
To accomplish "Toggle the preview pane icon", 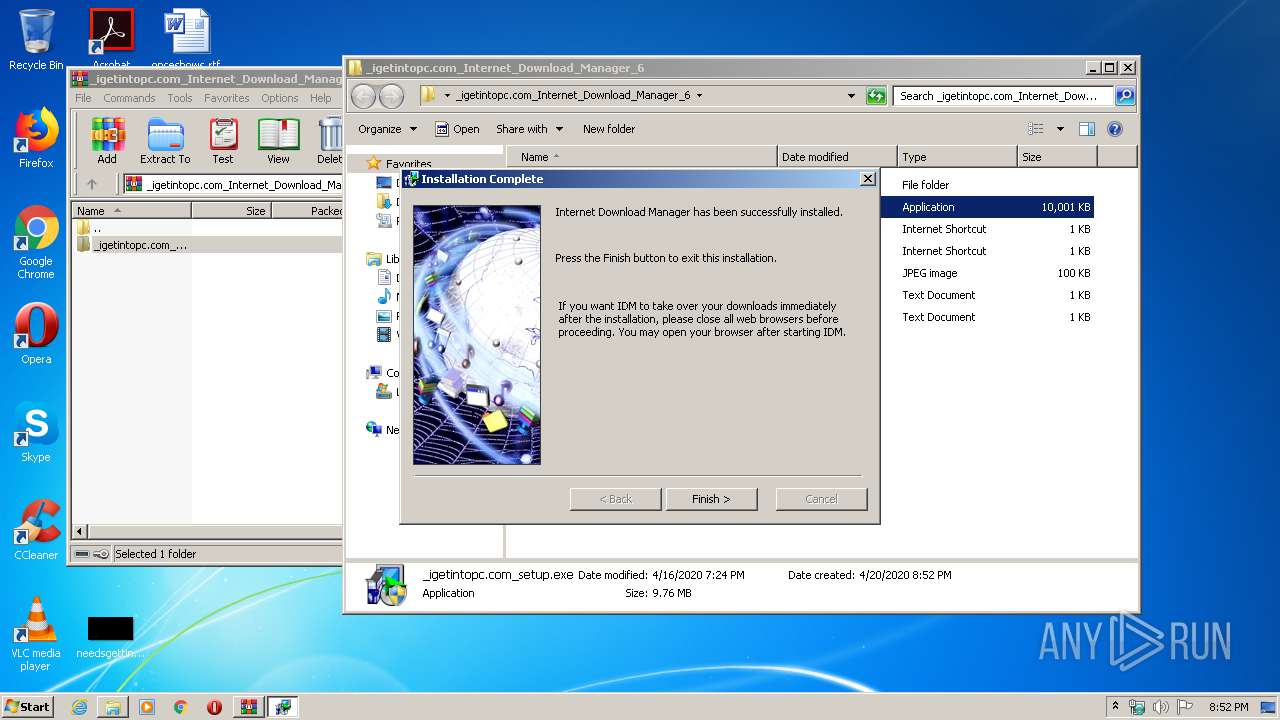I will 1087,129.
